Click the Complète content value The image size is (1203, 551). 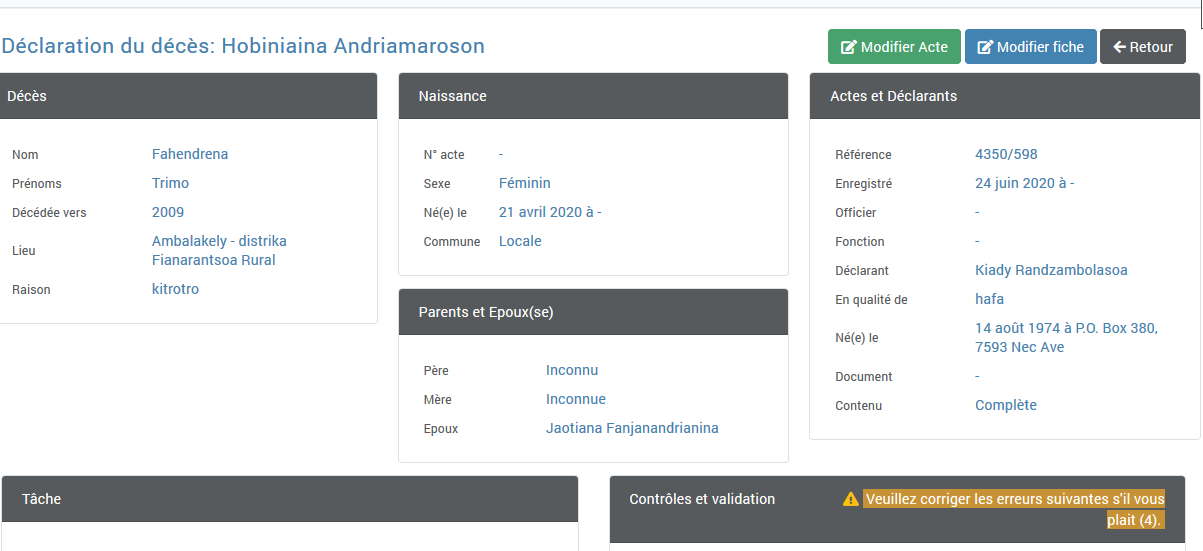pyautogui.click(x=1006, y=405)
